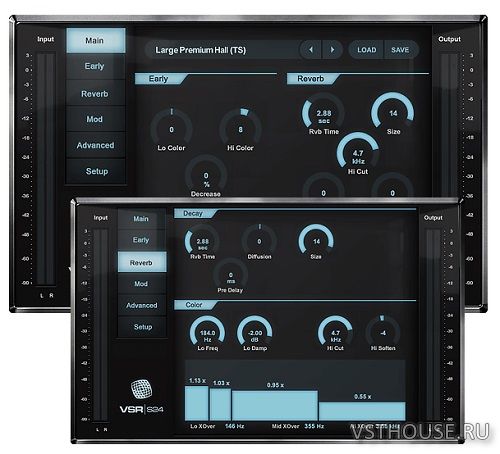Select Reverb tab in front window
This screenshot has height=454, width=500.
point(142,262)
